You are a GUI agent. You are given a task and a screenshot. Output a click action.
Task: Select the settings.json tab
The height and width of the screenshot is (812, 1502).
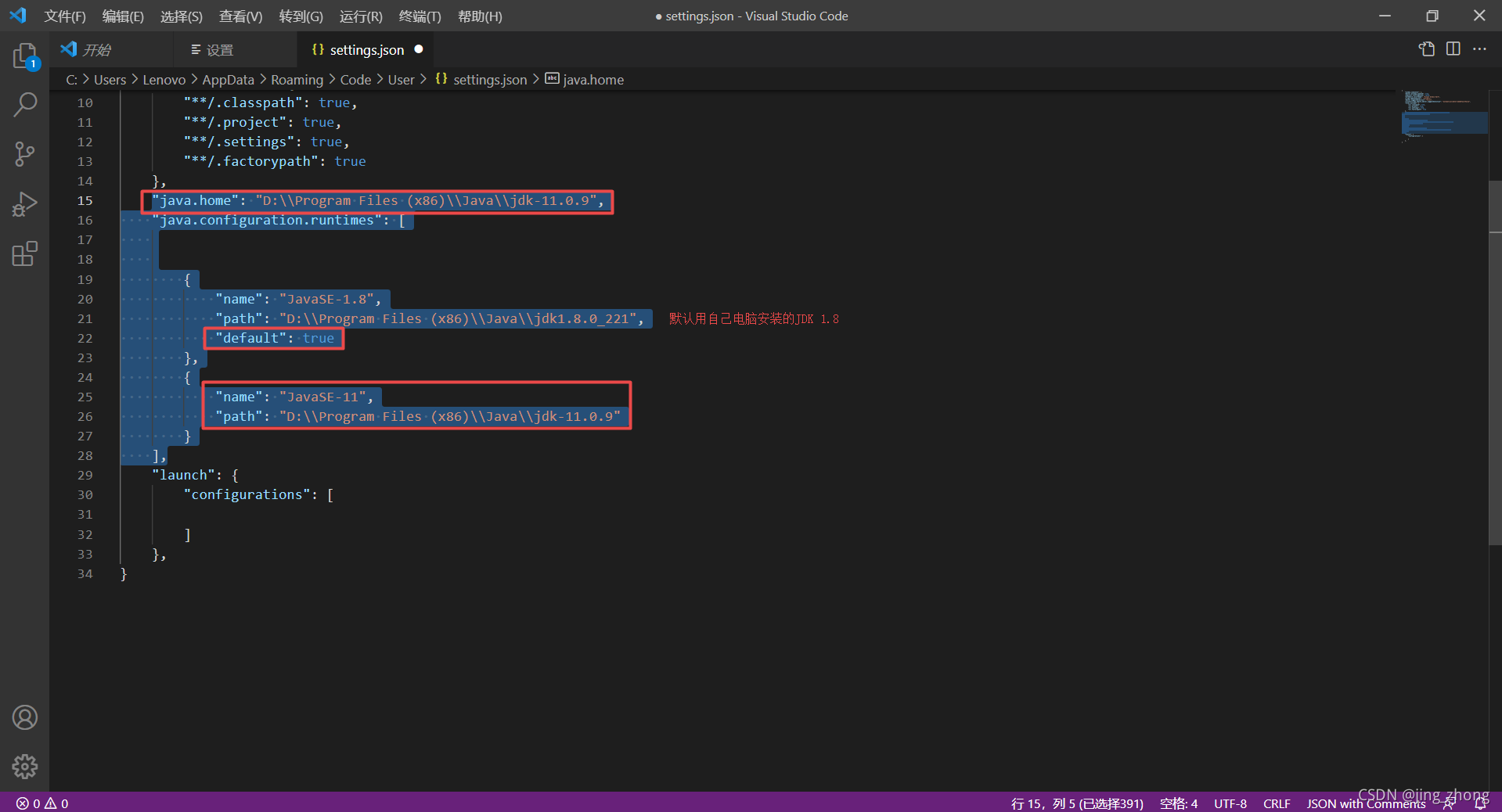coord(366,50)
